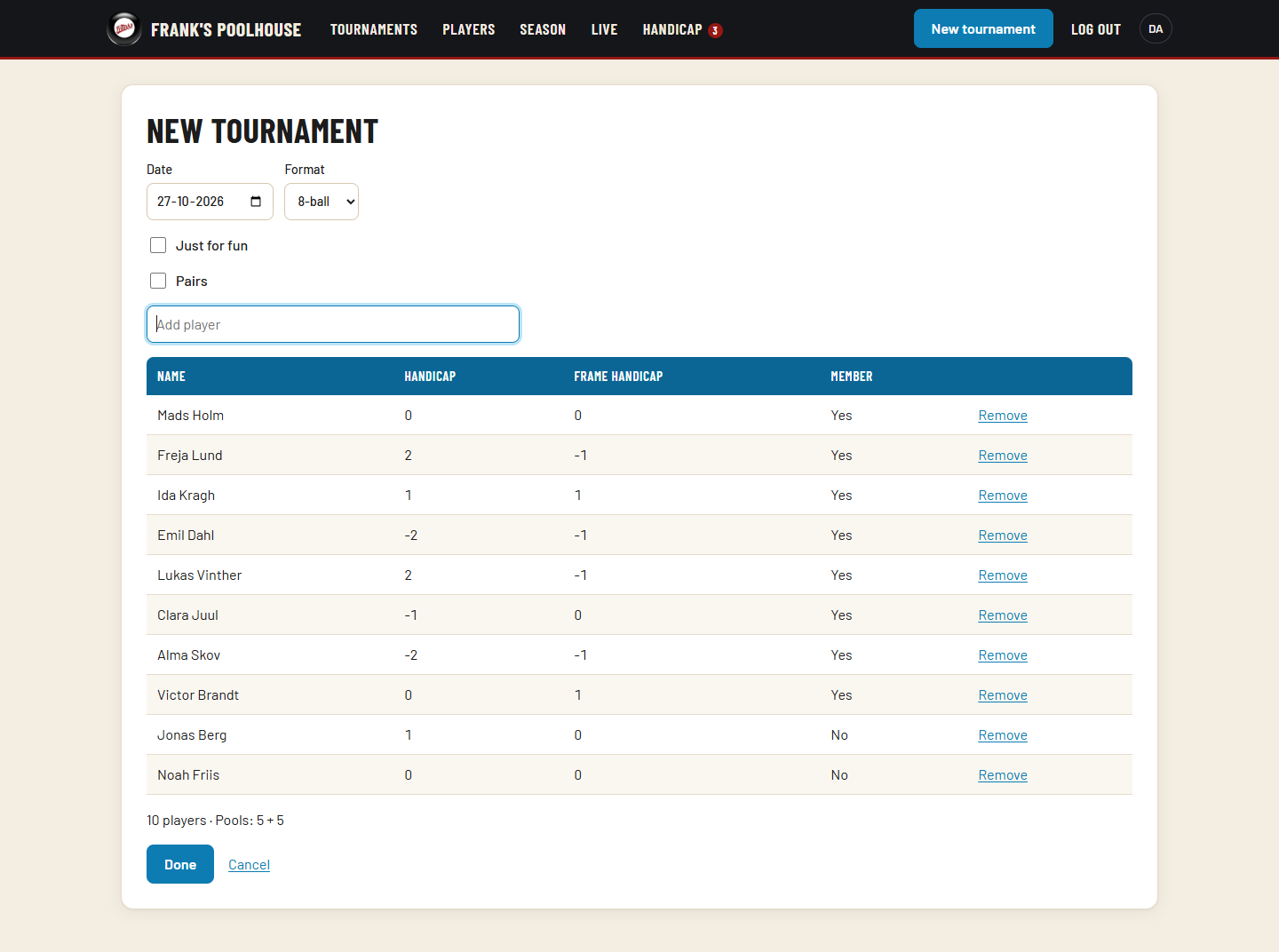
Task: Click the Member column header
Action: [x=852, y=377]
